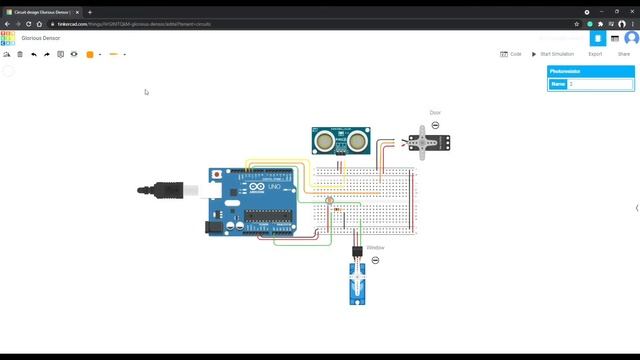Expand collapsed components panel arrow at right edge

click(637, 208)
